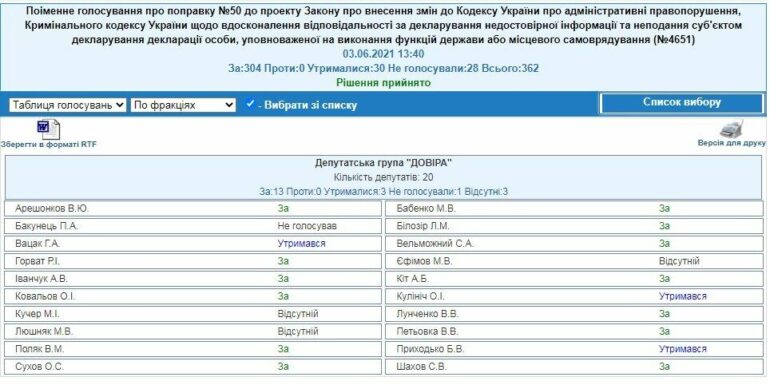Click 'Утримався' vote of Приходько Б.В.
This screenshot has height=385, width=770.
(683, 349)
